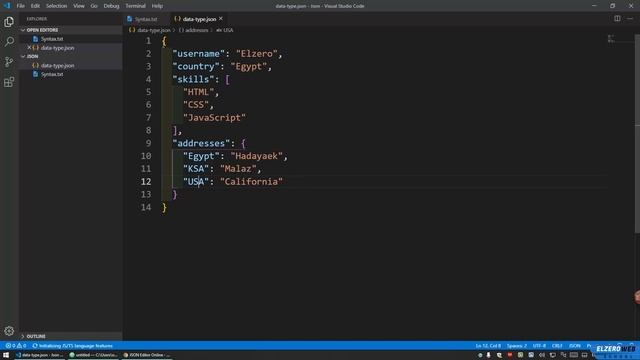640x360 pixels.
Task: Click the "Hadayaek" value on line 10
Action: 256,156
